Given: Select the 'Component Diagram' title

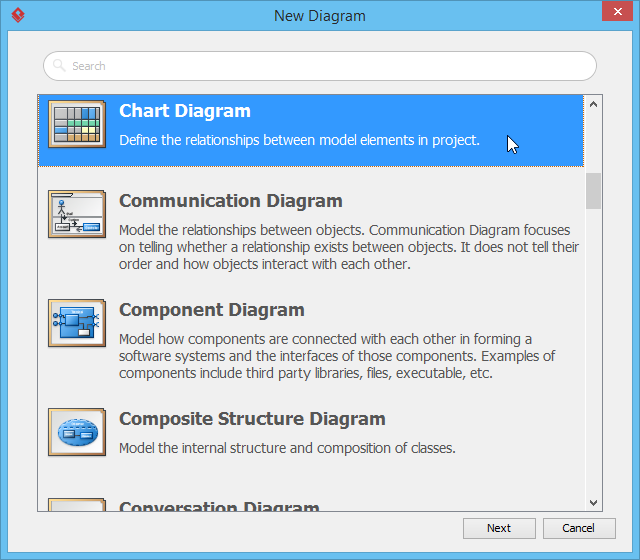Looking at the screenshot, I should (x=211, y=310).
